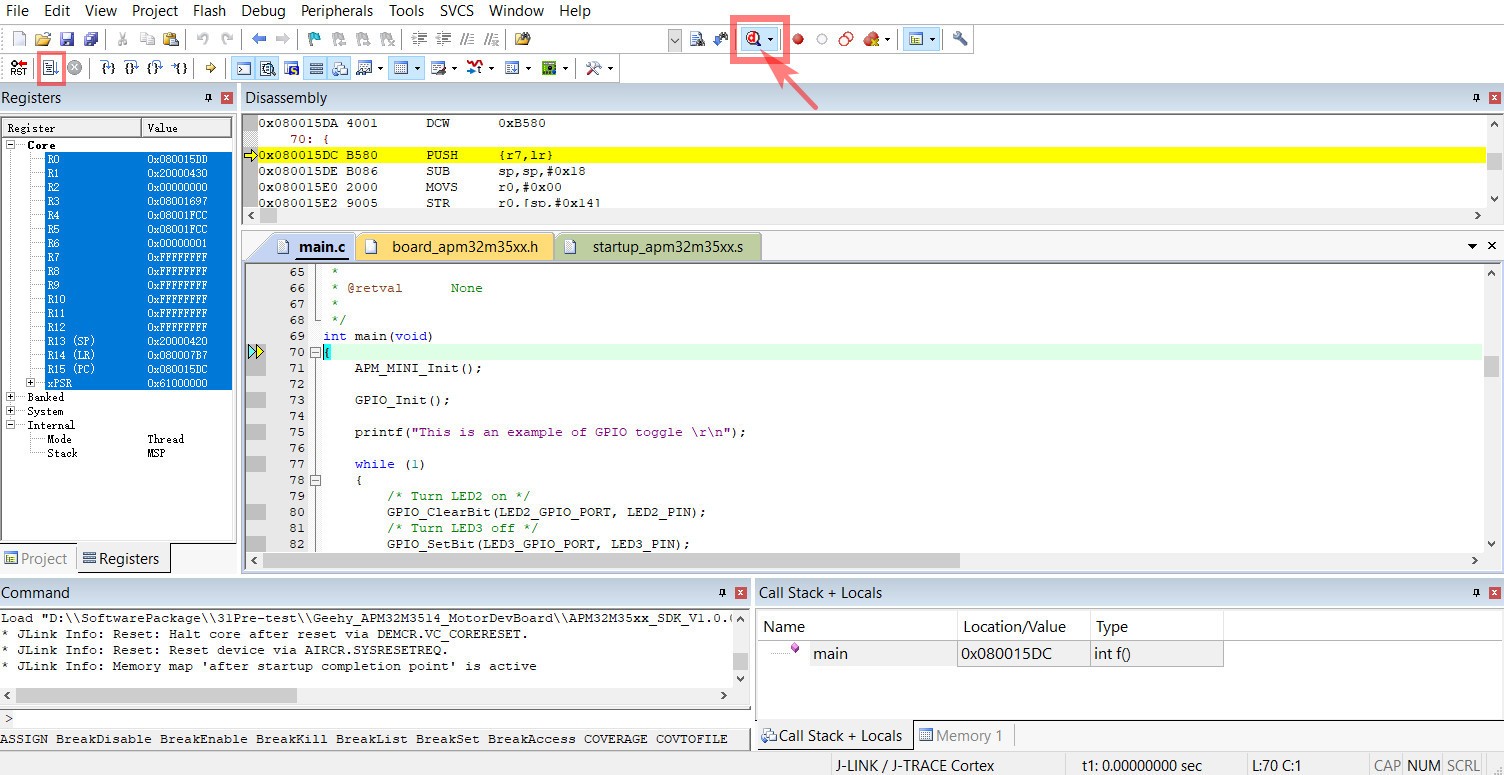
Task: Click the Reset CPU (RST) button
Action: [18, 68]
